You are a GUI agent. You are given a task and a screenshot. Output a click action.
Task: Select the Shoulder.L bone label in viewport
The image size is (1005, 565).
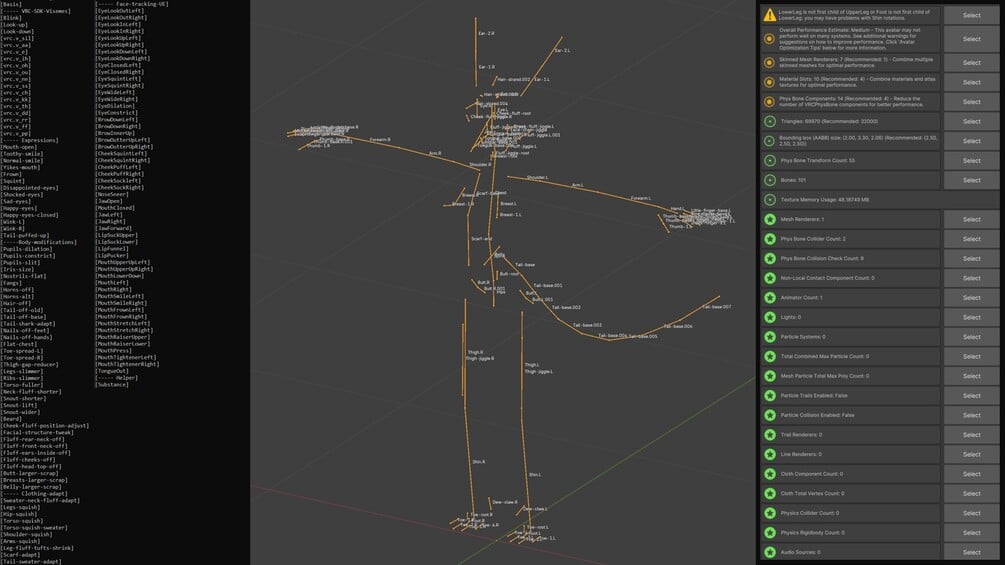[x=537, y=177]
